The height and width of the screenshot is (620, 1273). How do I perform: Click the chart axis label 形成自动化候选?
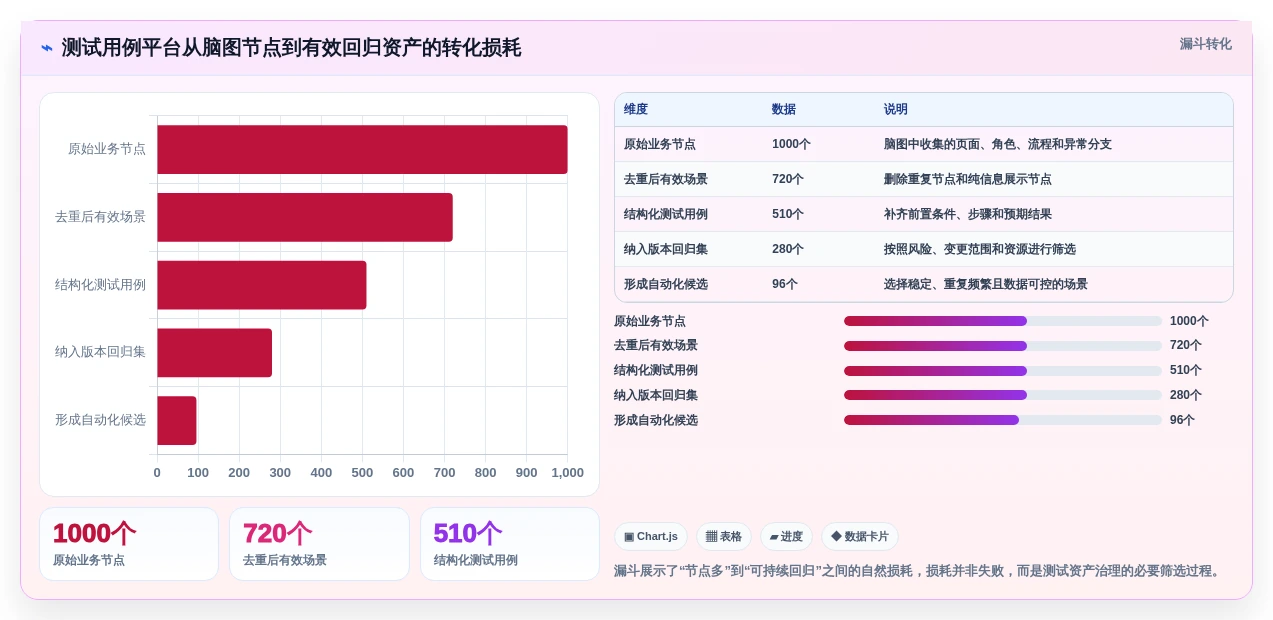(100, 420)
